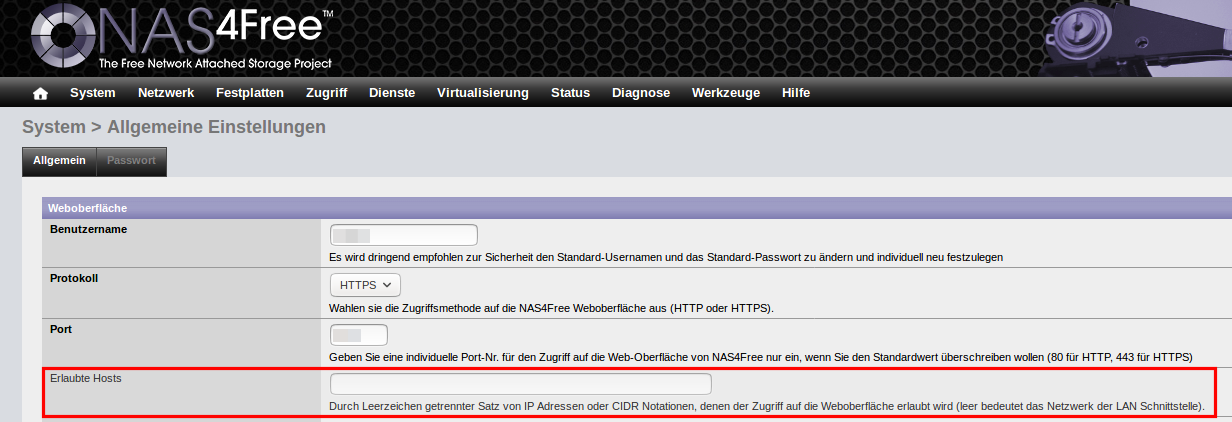
Task: Open the Werkzeuge menu
Action: tap(726, 93)
